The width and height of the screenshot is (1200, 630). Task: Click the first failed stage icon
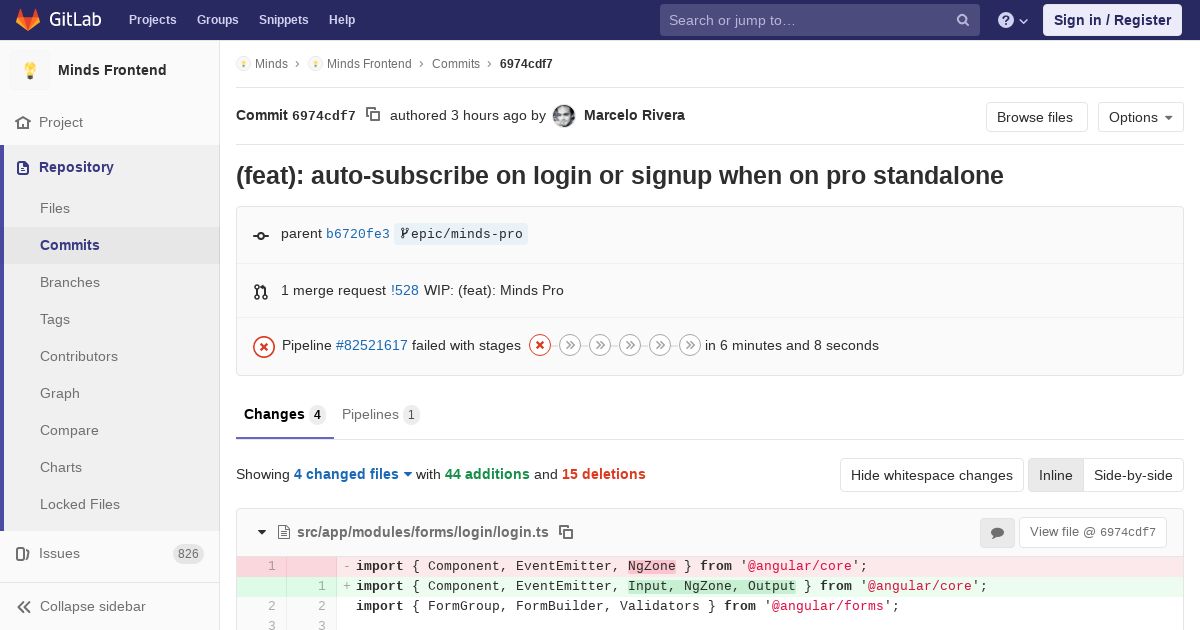(540, 345)
